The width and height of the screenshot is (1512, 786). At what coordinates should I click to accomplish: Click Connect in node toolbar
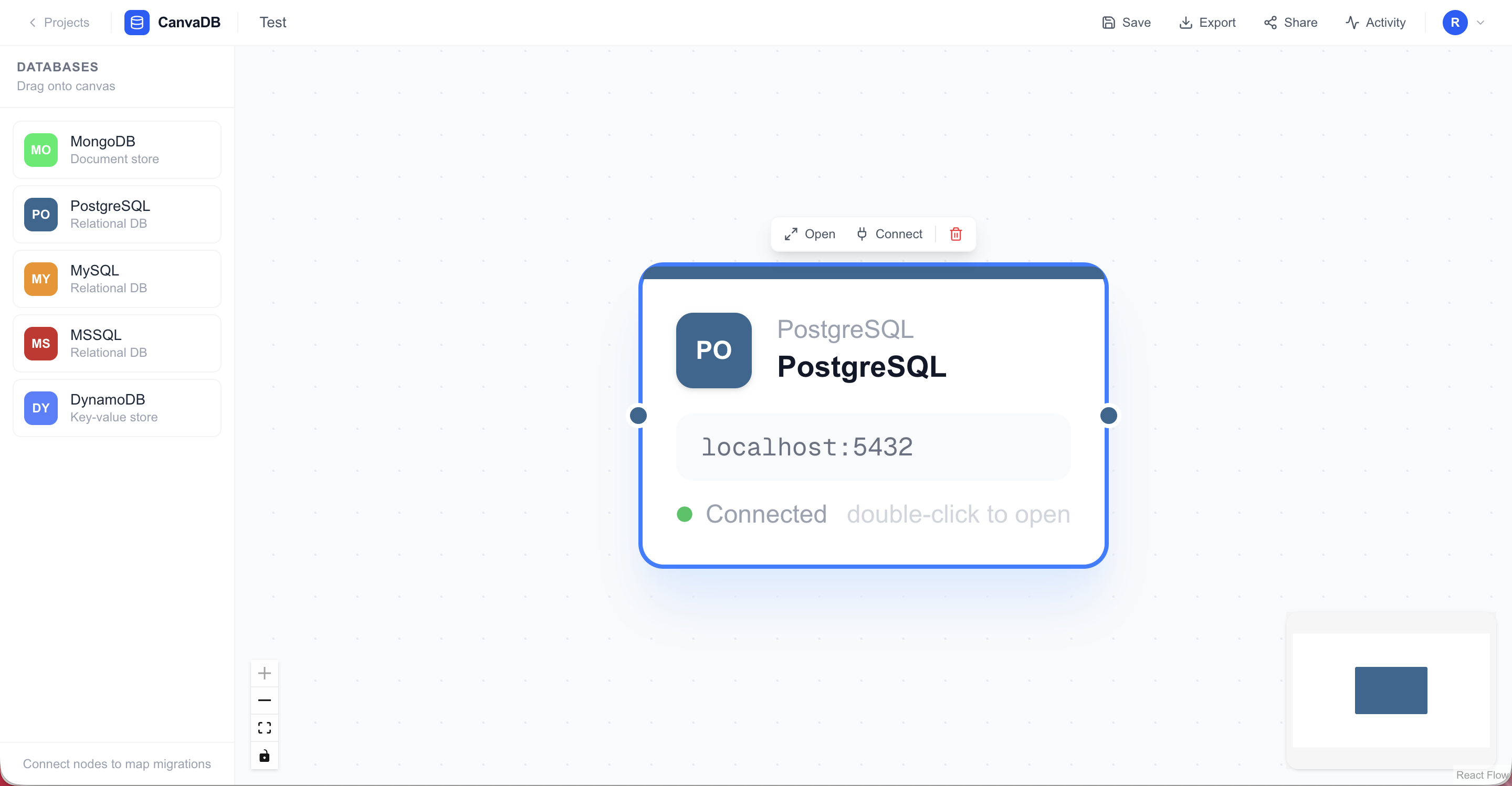click(x=889, y=234)
